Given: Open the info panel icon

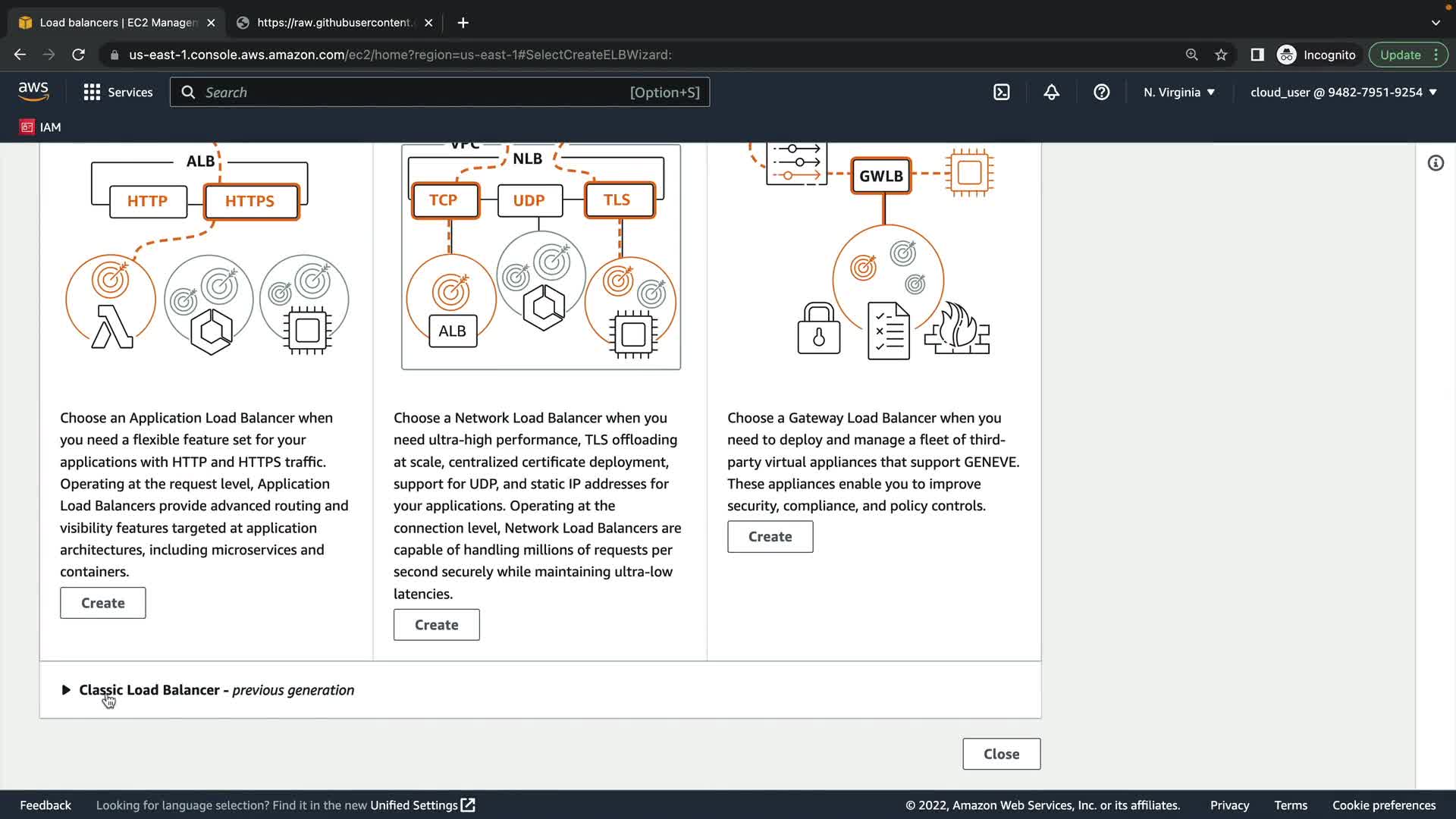Looking at the screenshot, I should click(x=1435, y=163).
